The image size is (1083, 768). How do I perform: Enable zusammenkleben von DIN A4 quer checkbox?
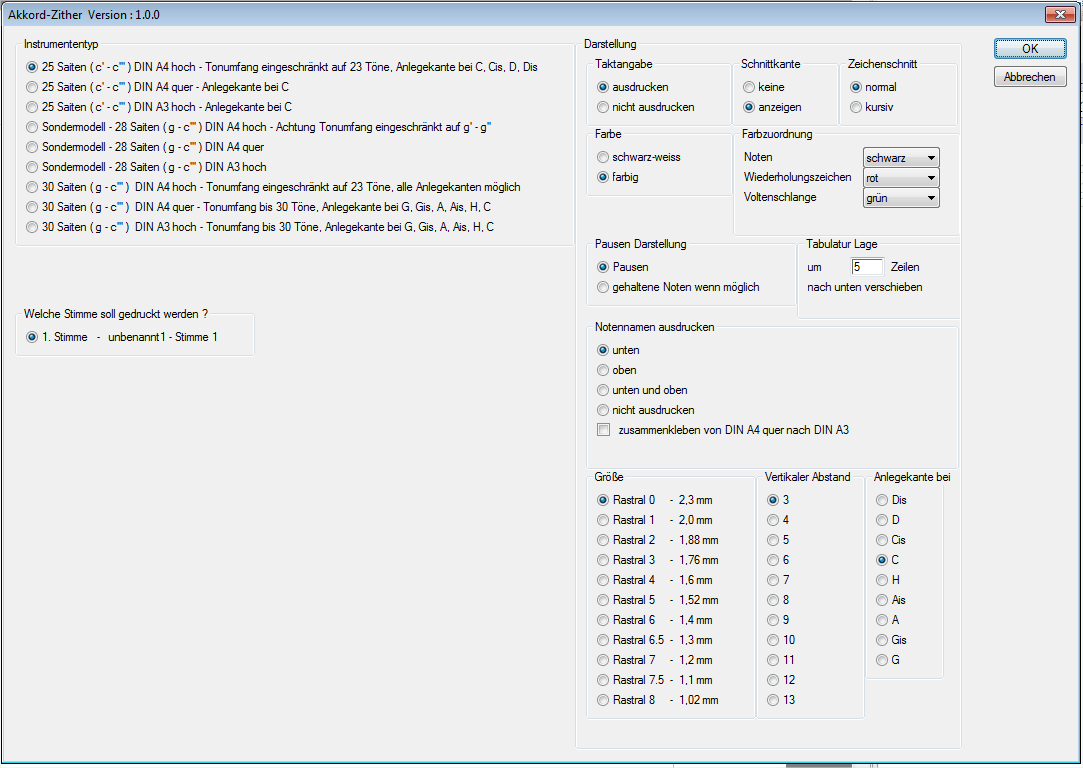pos(603,430)
